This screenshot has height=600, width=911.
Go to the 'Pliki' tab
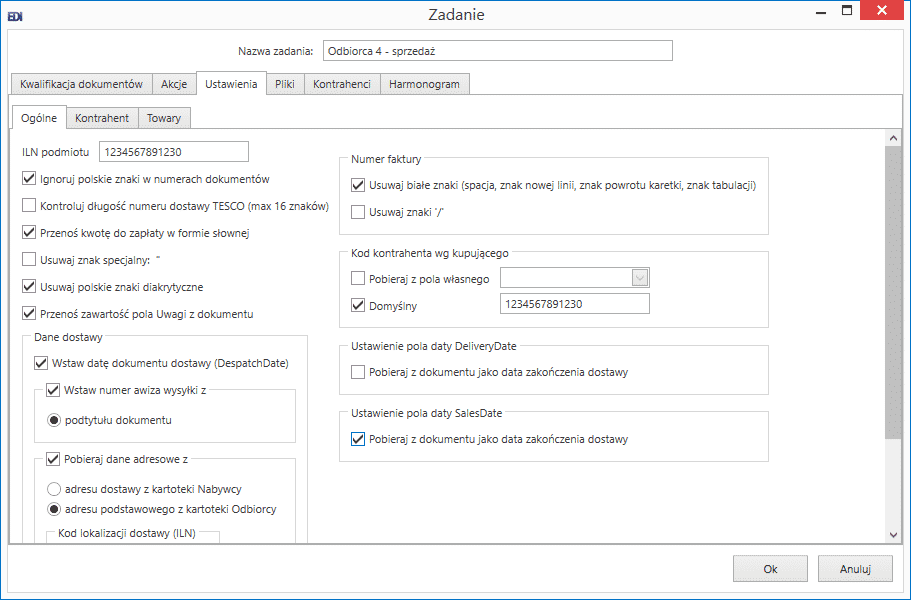285,84
